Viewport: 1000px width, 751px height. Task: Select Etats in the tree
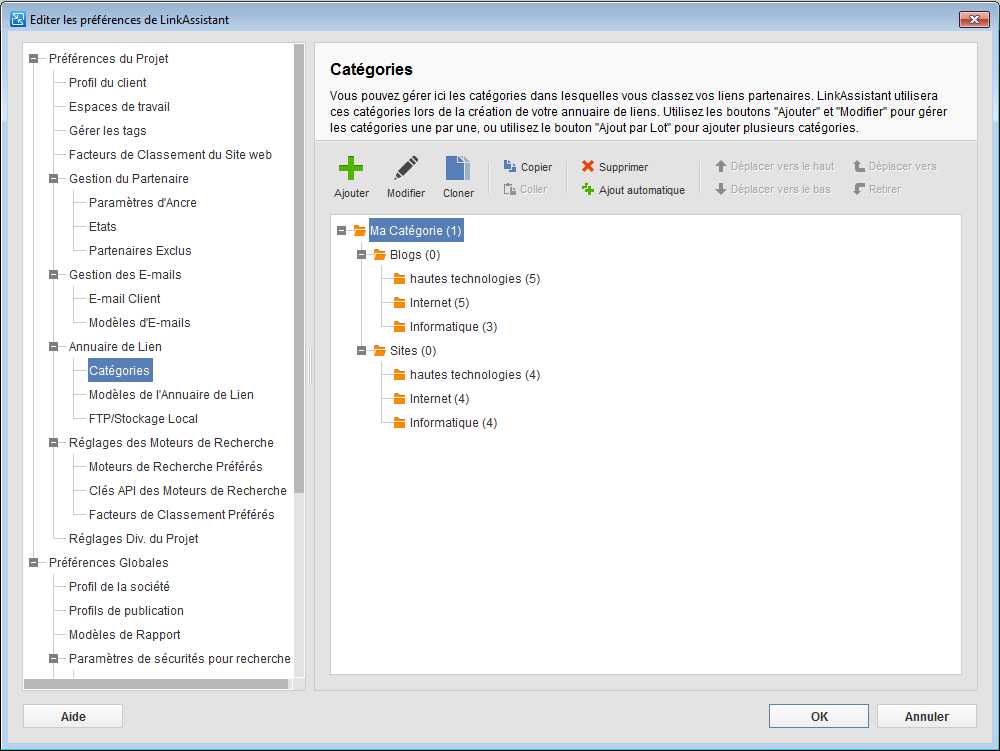coord(103,226)
